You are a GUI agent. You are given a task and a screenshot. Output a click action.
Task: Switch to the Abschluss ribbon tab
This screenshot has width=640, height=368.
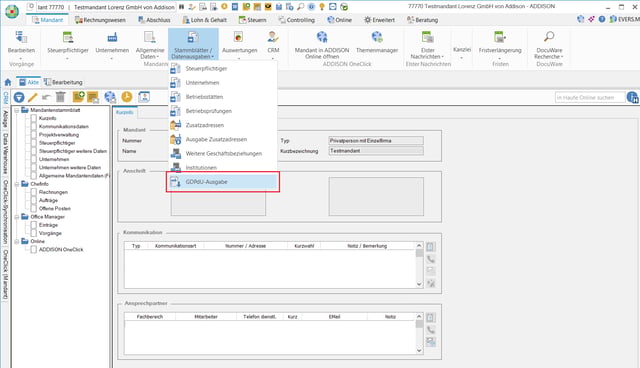[x=154, y=20]
